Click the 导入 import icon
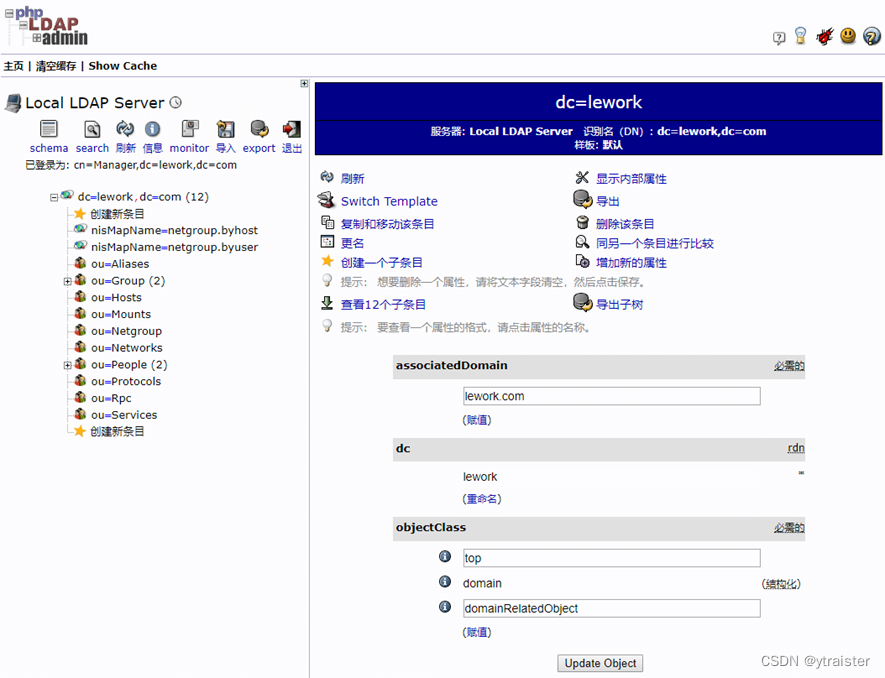 coord(226,130)
